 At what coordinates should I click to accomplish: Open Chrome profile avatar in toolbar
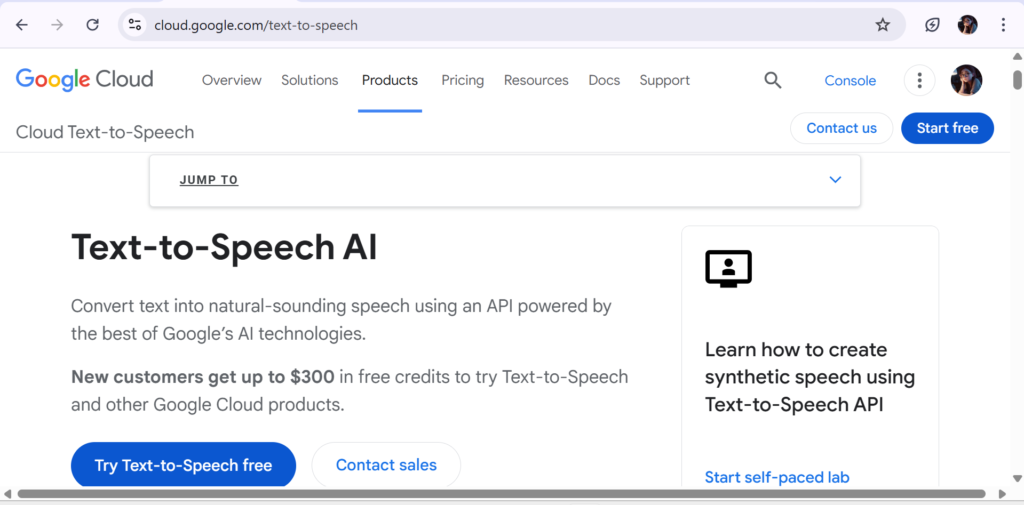tap(967, 25)
